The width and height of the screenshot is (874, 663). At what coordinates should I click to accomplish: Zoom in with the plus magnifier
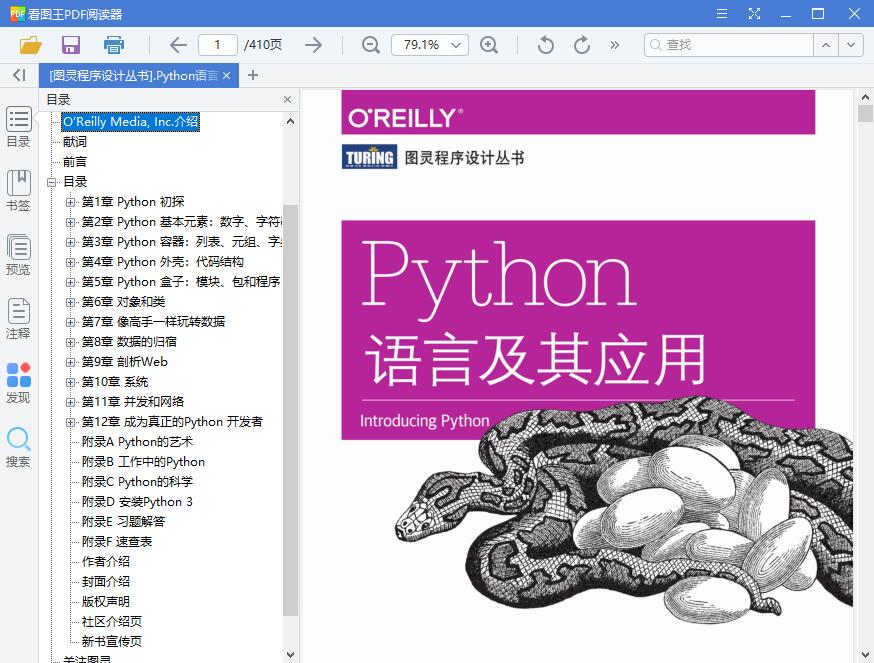(489, 45)
